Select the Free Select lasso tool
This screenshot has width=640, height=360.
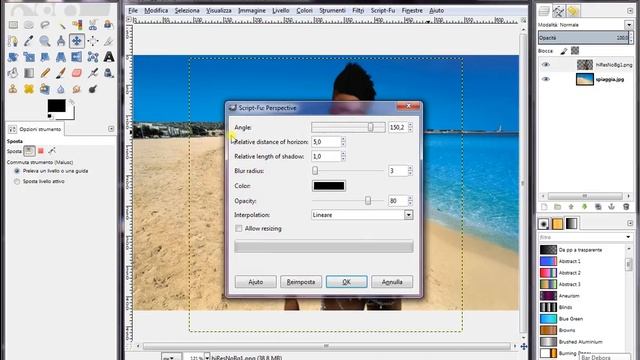45,25
